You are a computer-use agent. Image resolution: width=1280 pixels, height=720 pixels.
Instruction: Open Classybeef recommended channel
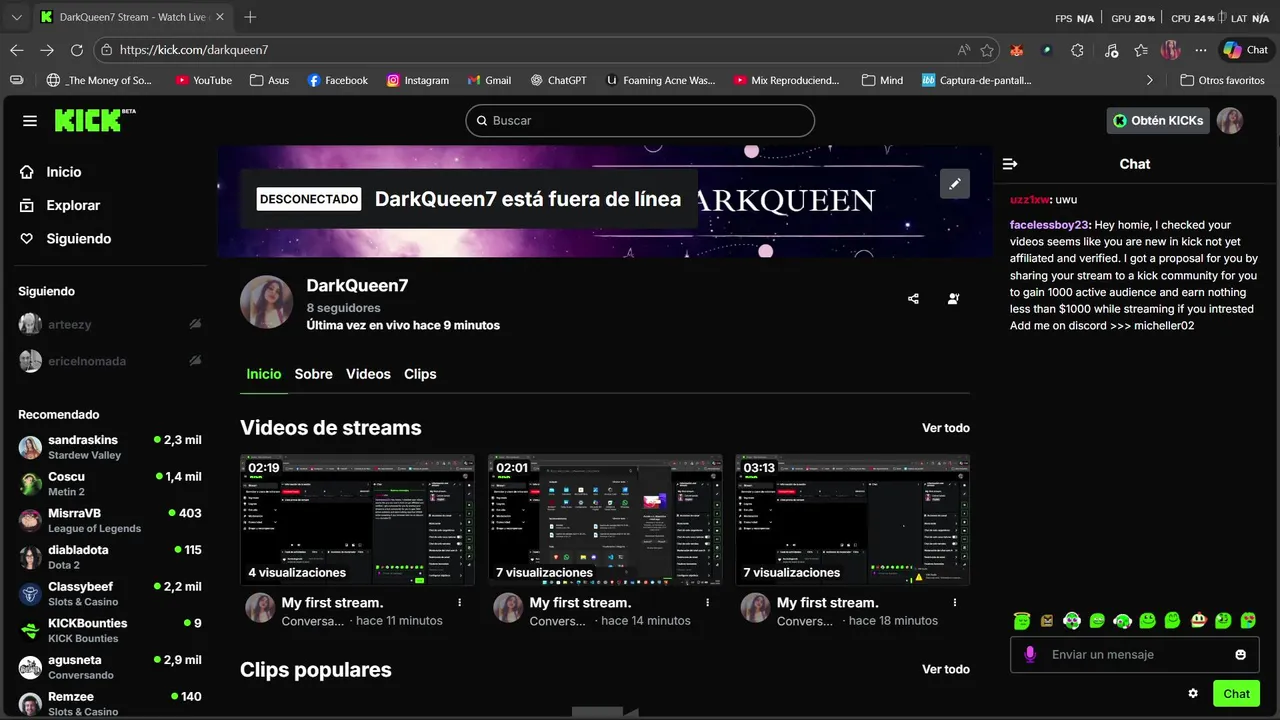(x=110, y=594)
